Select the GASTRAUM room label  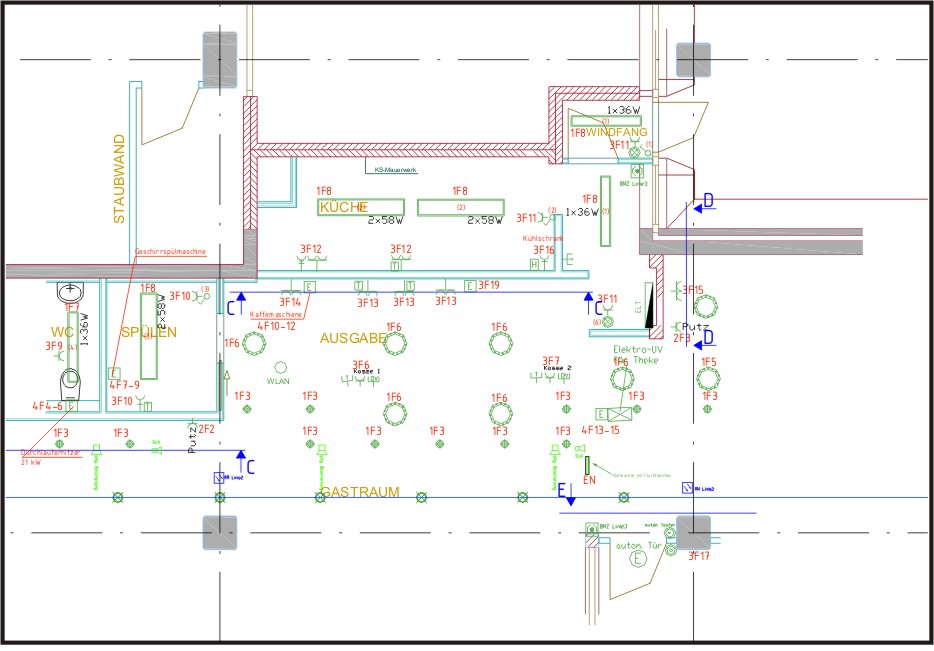click(x=360, y=492)
